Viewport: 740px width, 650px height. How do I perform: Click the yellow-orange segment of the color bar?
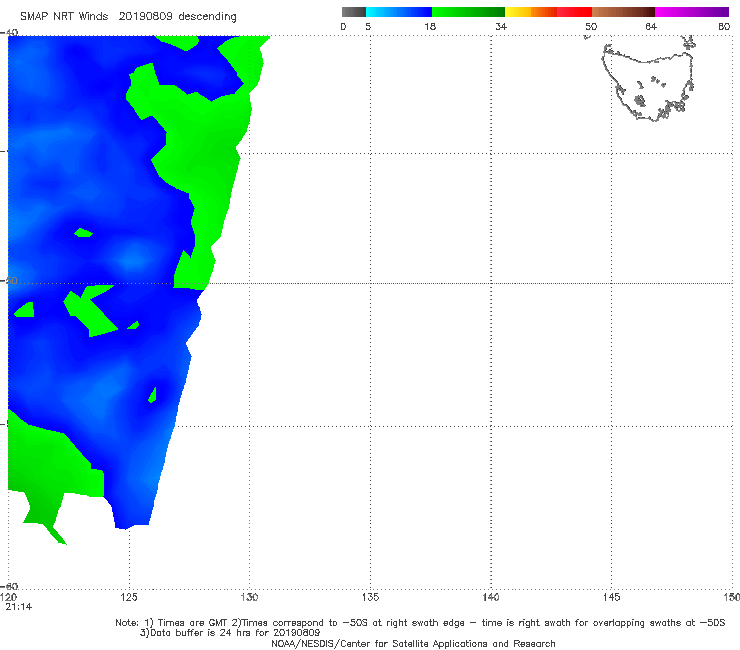[531, 12]
